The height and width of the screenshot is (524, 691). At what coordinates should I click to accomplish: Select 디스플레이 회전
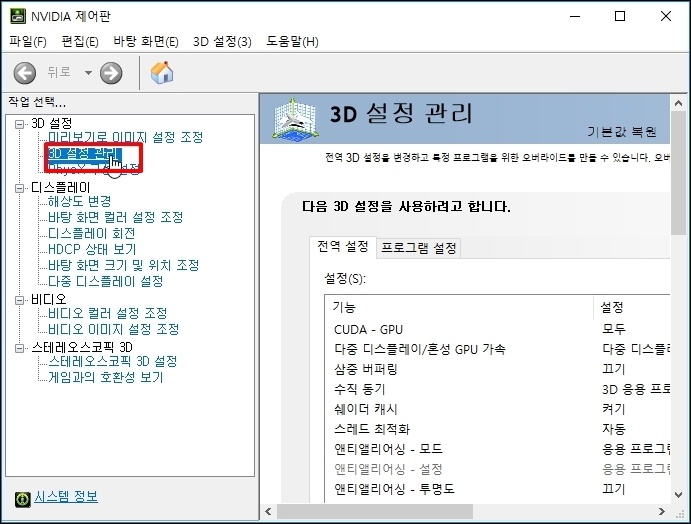point(91,233)
